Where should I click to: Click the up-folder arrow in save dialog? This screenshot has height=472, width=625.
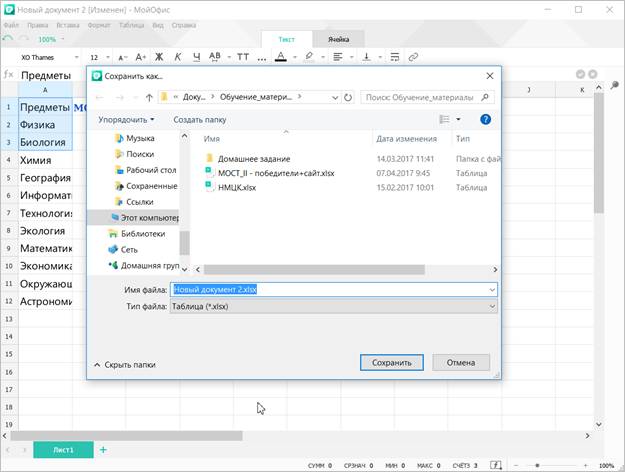149,98
